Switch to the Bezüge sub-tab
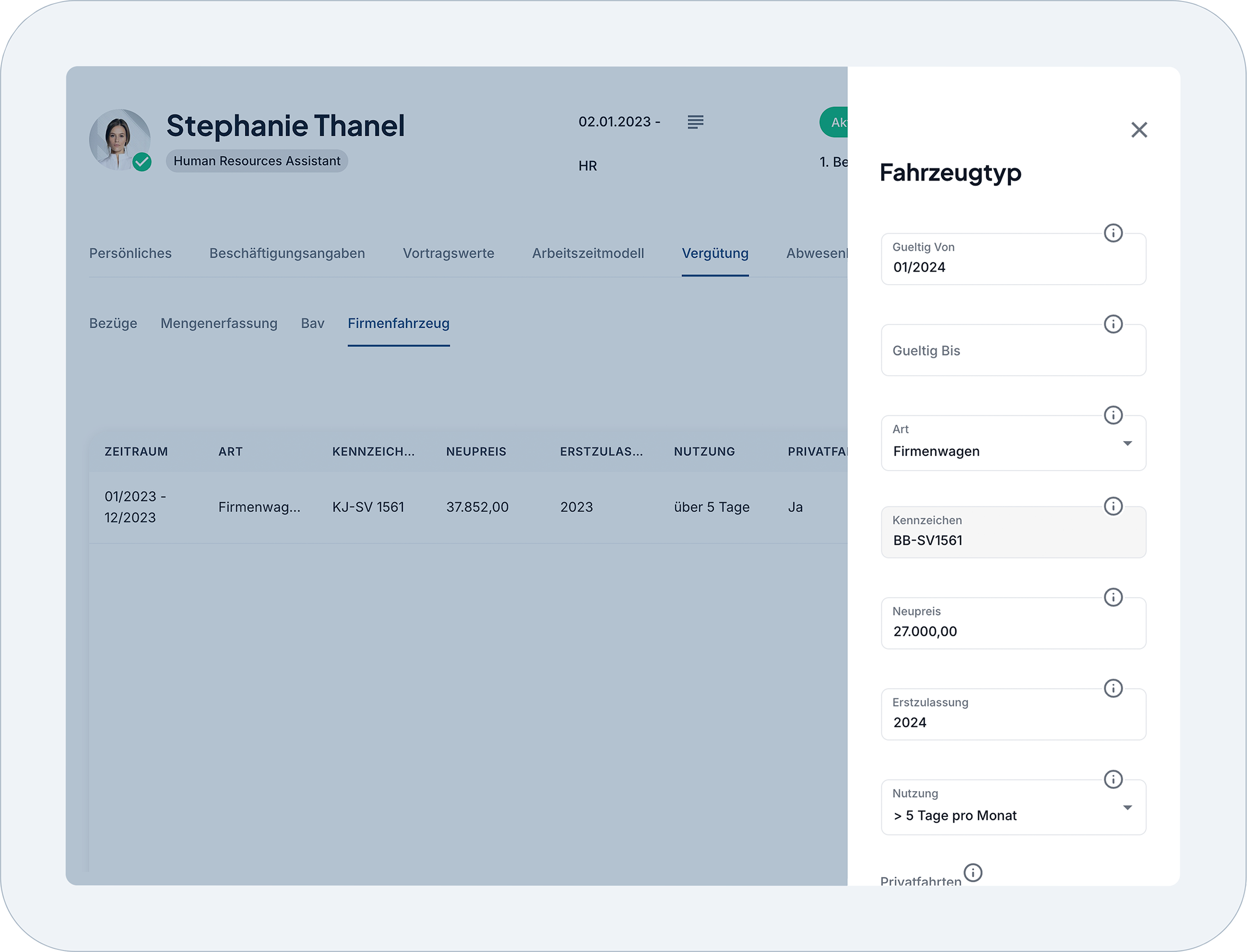 click(113, 323)
